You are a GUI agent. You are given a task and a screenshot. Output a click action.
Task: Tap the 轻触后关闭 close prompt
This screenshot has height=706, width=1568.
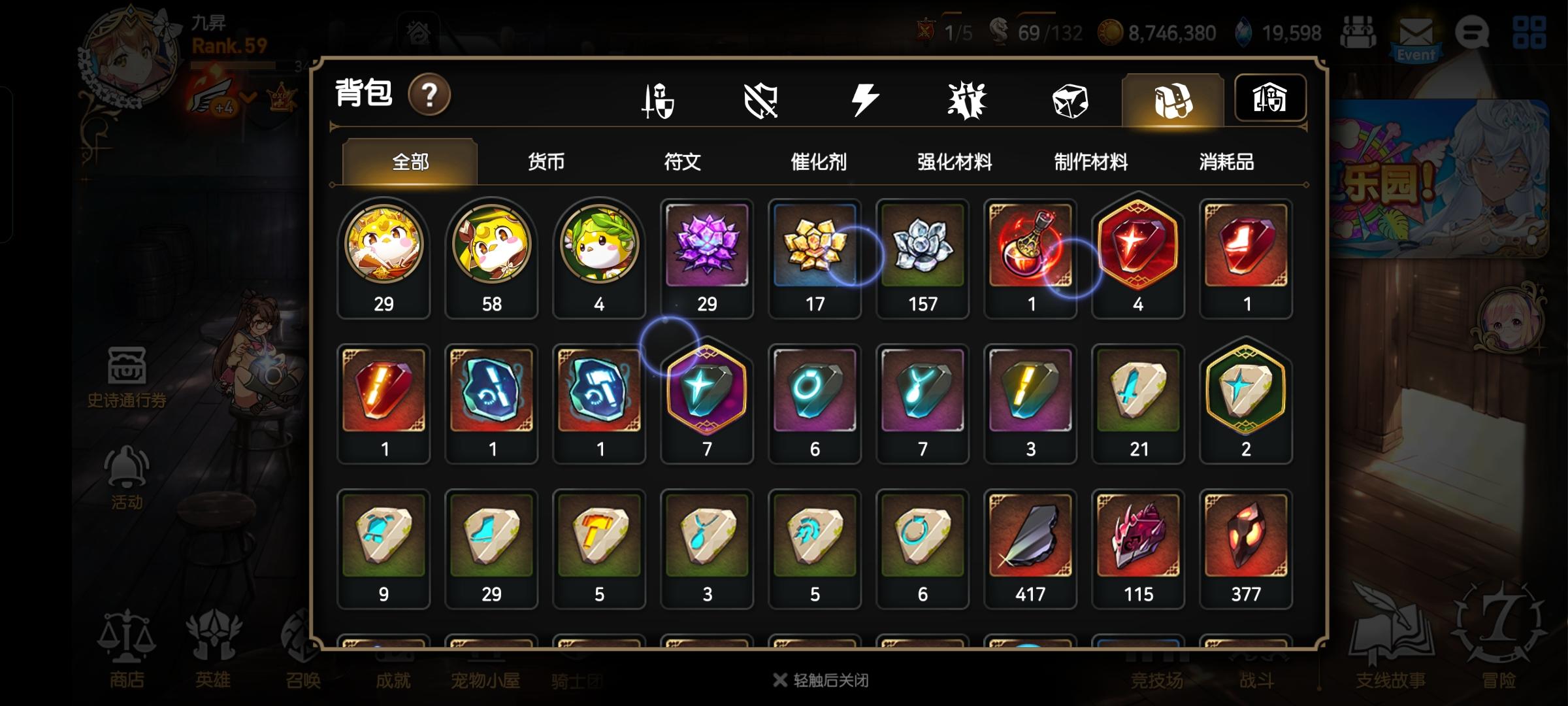coord(821,681)
